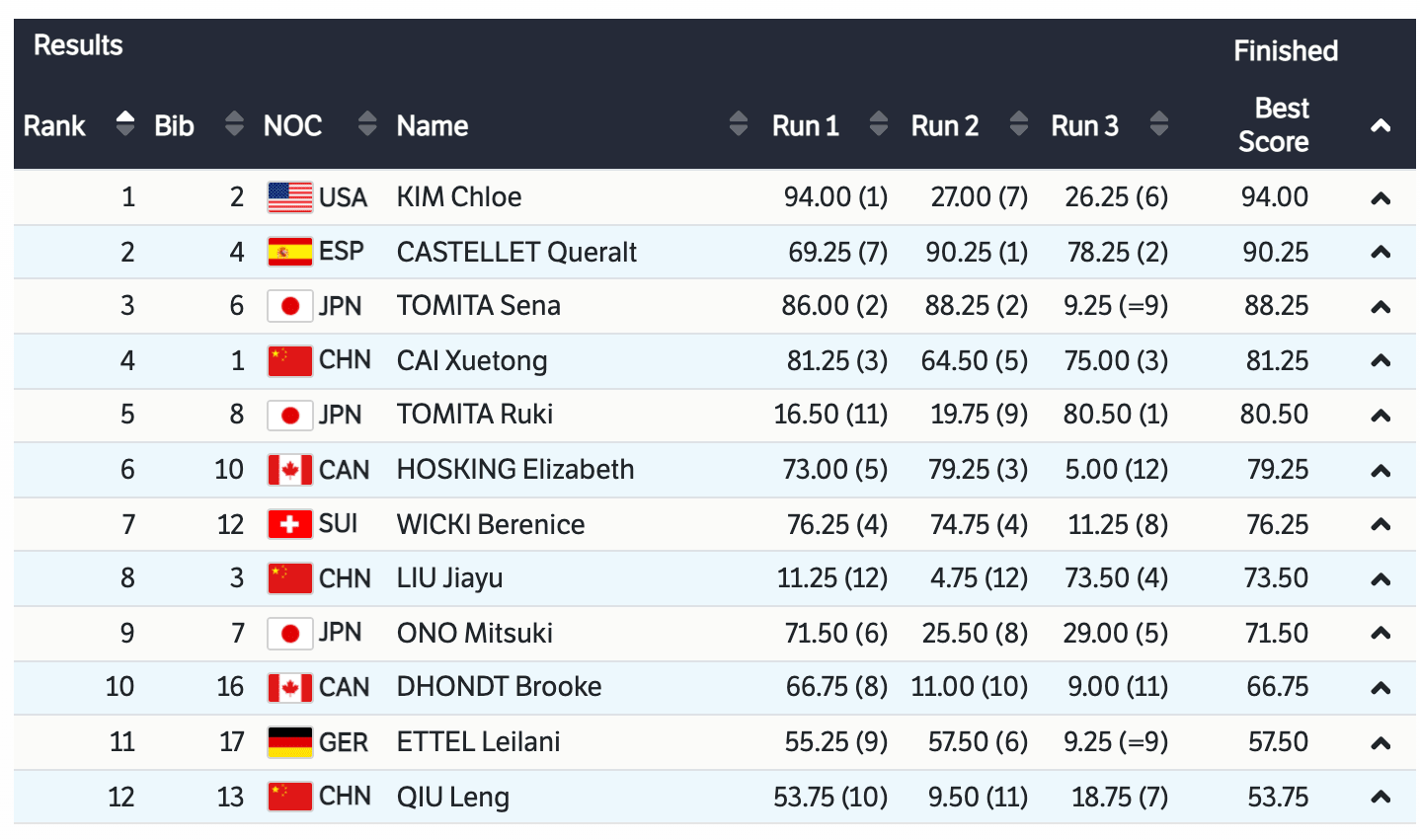
Task: Click HOSKING Elizabeth's name
Action: pyautogui.click(x=515, y=469)
